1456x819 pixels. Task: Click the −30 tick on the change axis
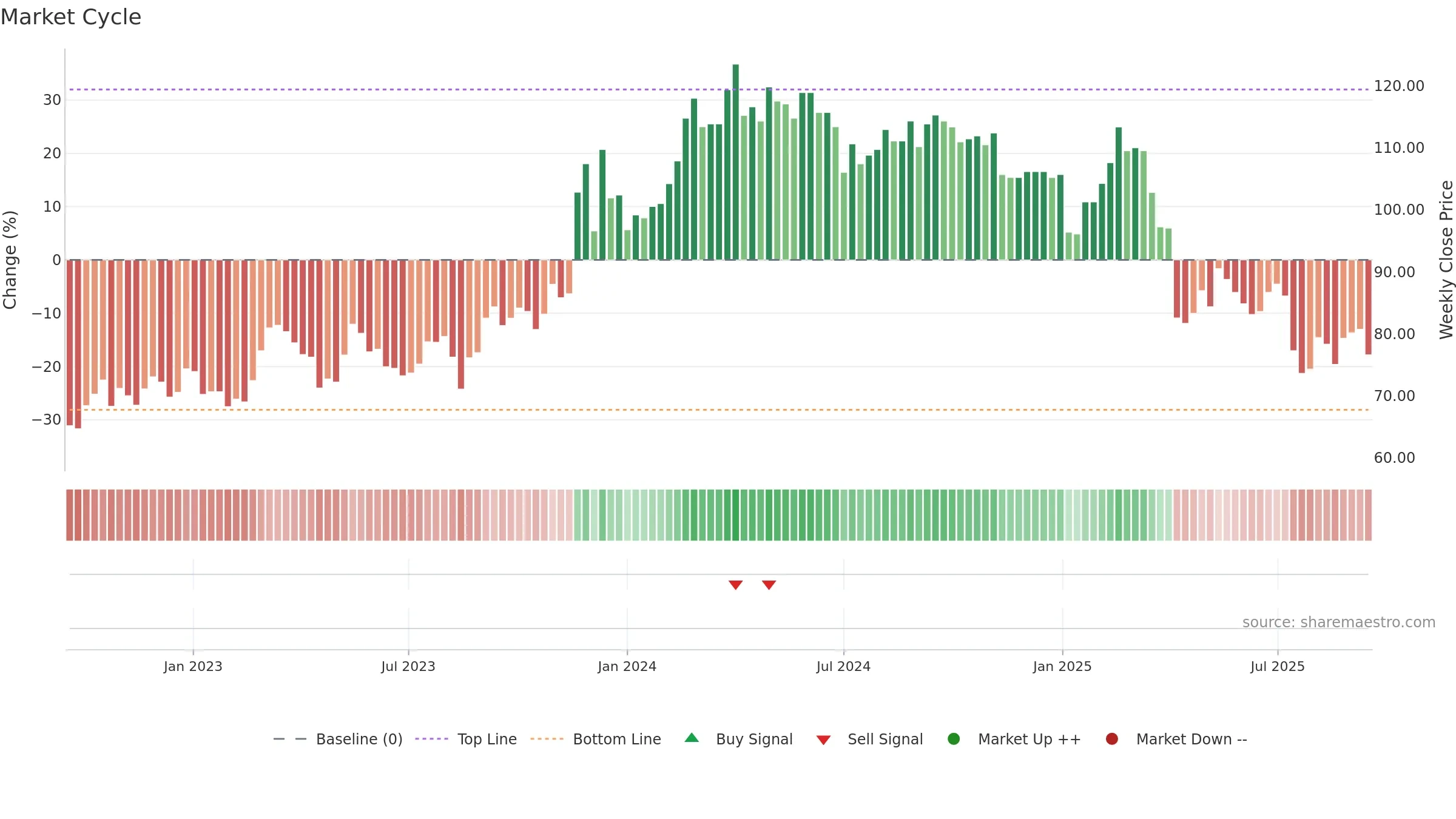(x=47, y=420)
